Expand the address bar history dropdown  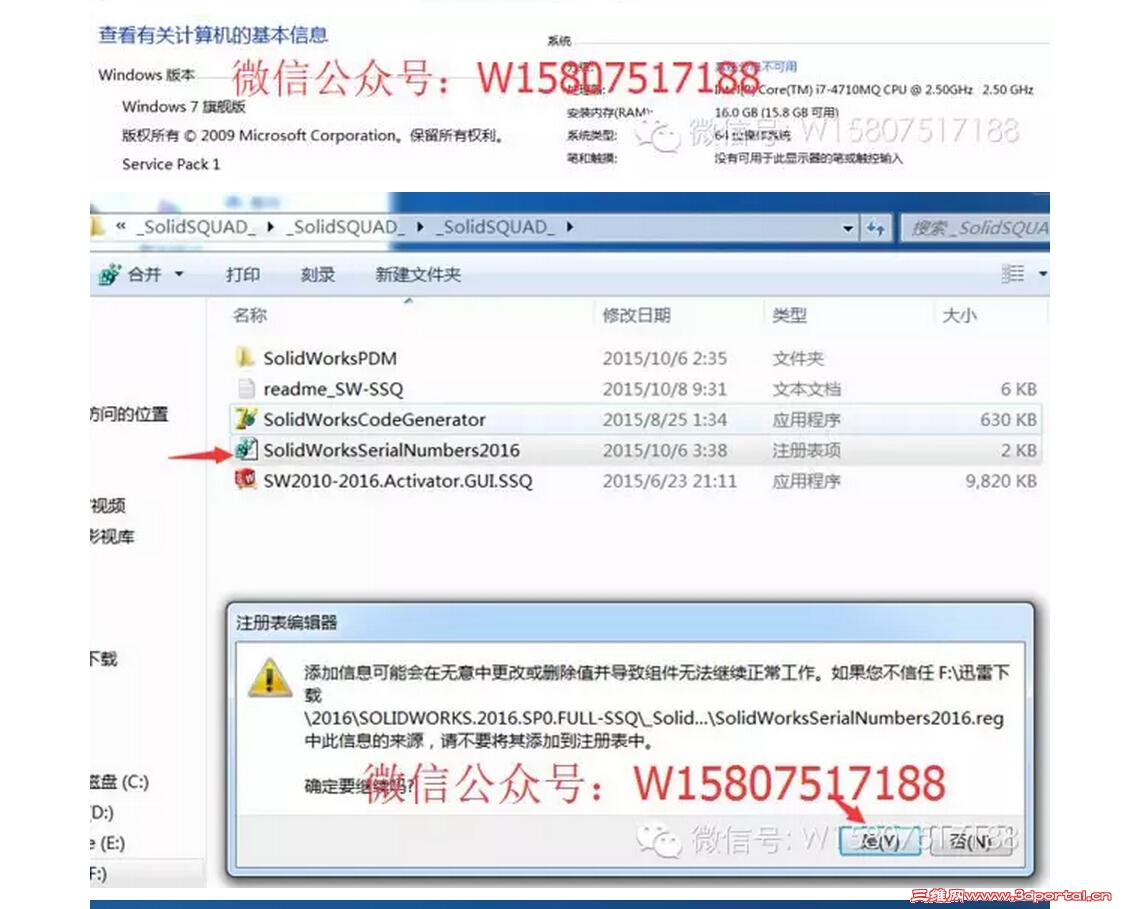tap(848, 229)
